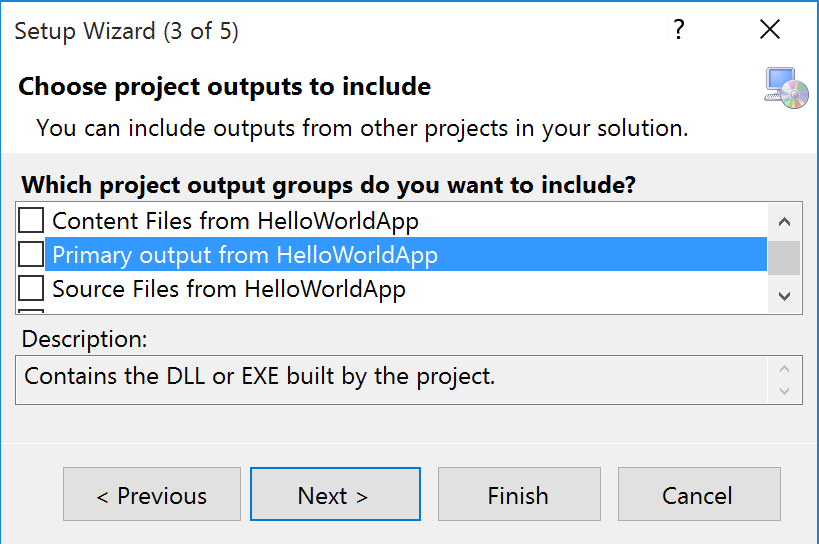Viewport: 819px width, 544px height.
Task: Tick the partially visible checkbox below Source Files
Action: pyautogui.click(x=31, y=312)
